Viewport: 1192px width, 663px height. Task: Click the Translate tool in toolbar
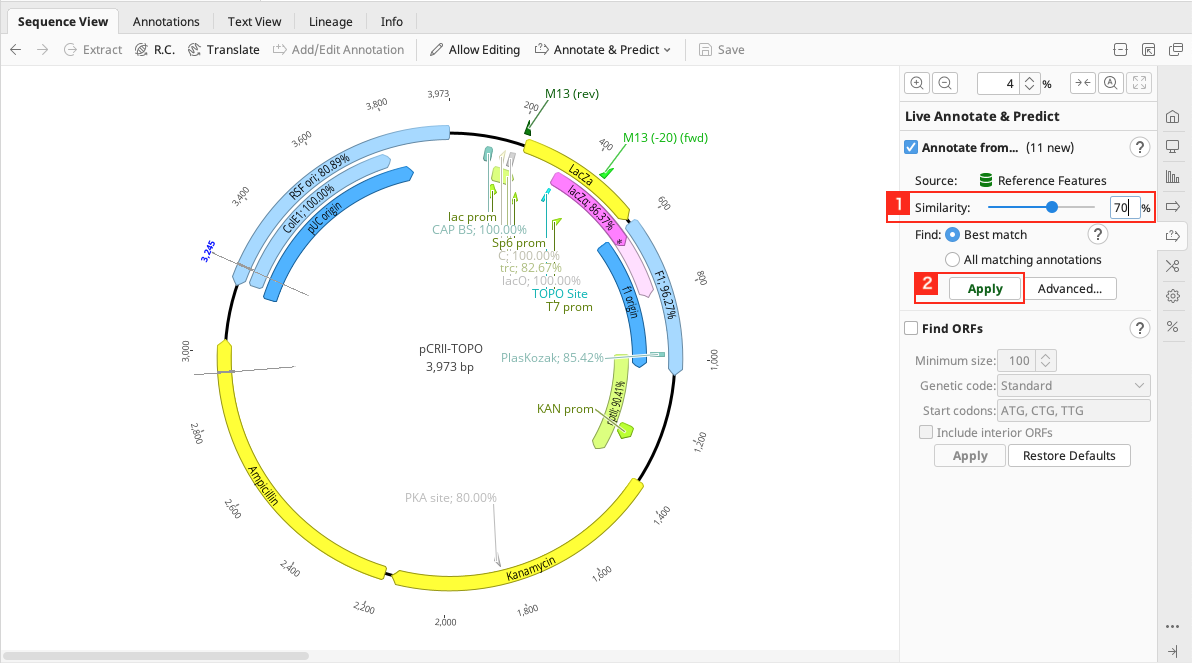(223, 50)
